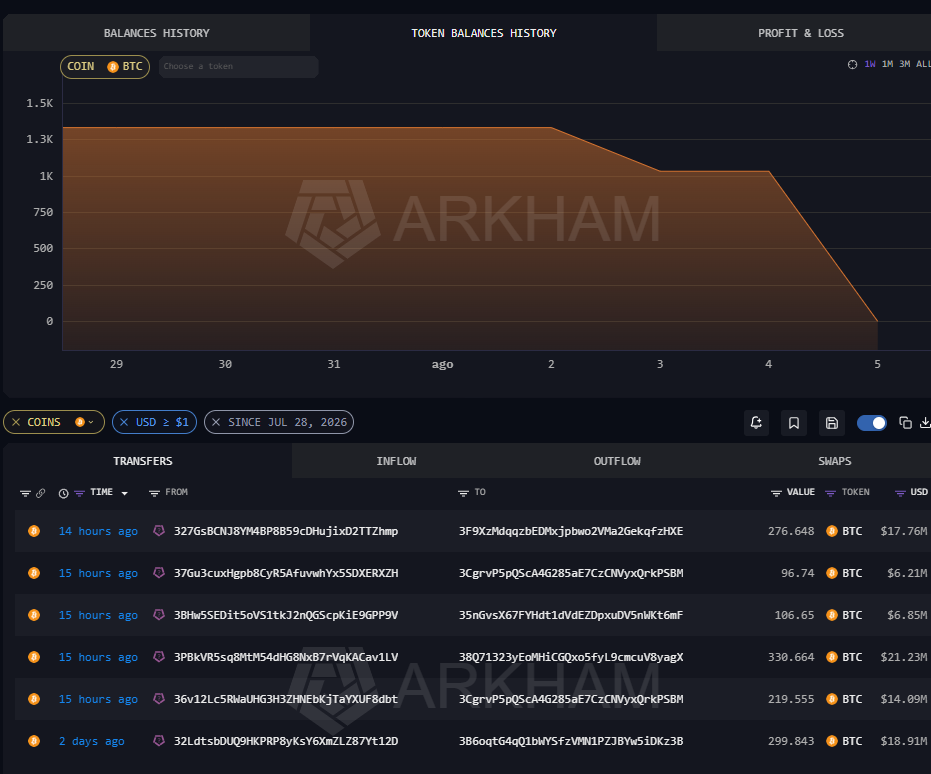Remove the COINS filter via X
The image size is (931, 774).
[16, 422]
